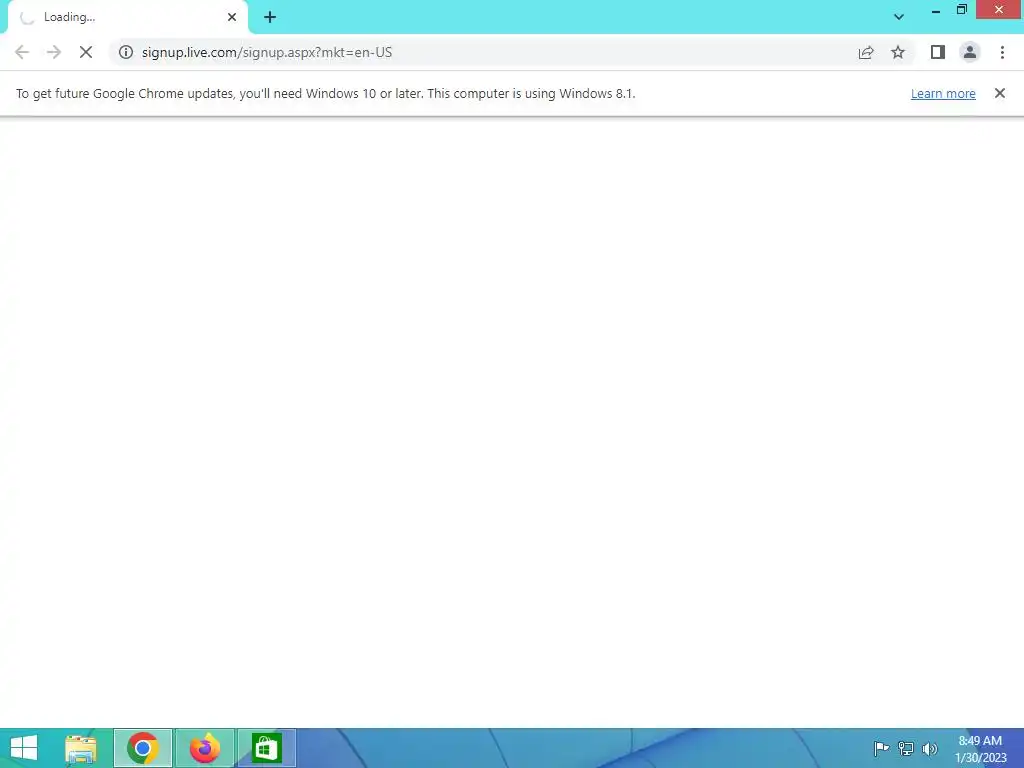The width and height of the screenshot is (1024, 768).
Task: Open File Explorer from taskbar
Action: pyautogui.click(x=81, y=748)
